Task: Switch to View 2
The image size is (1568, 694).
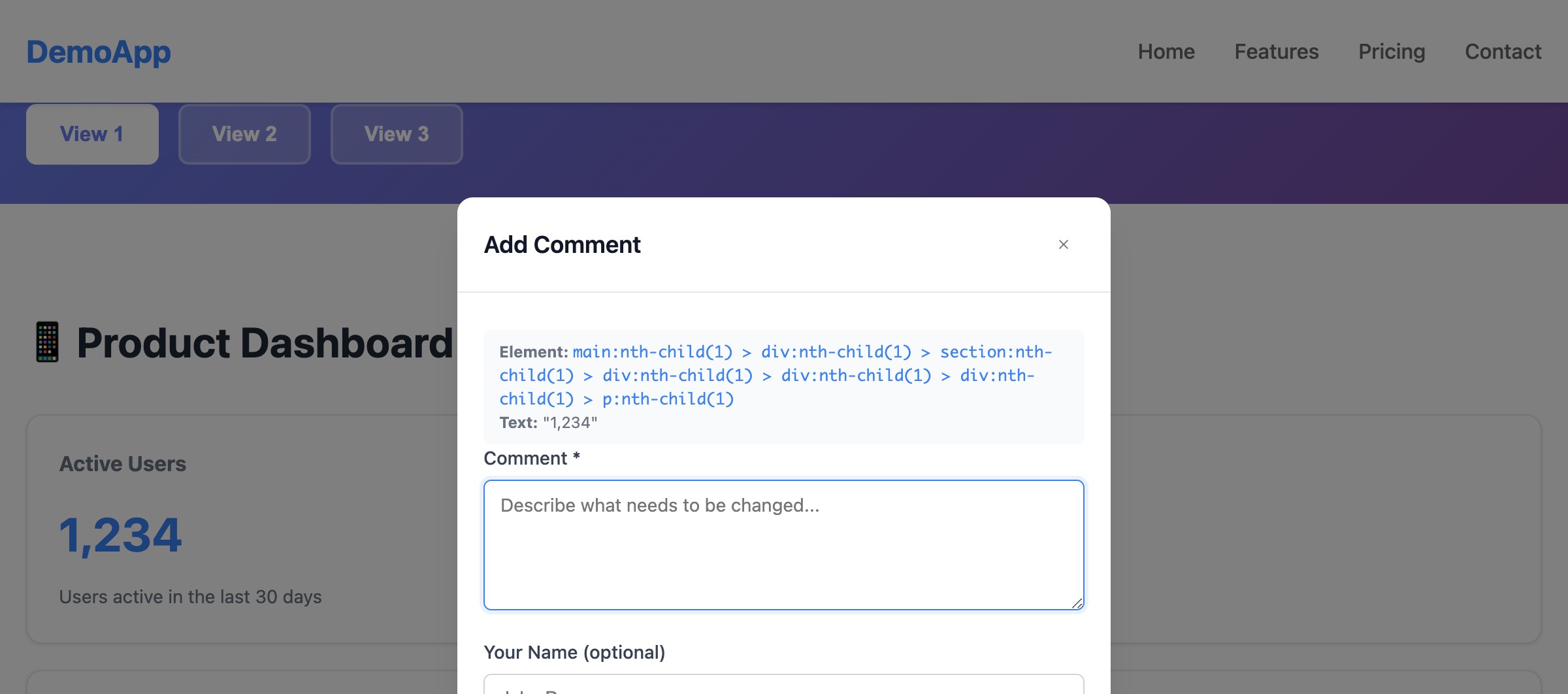Action: [244, 134]
